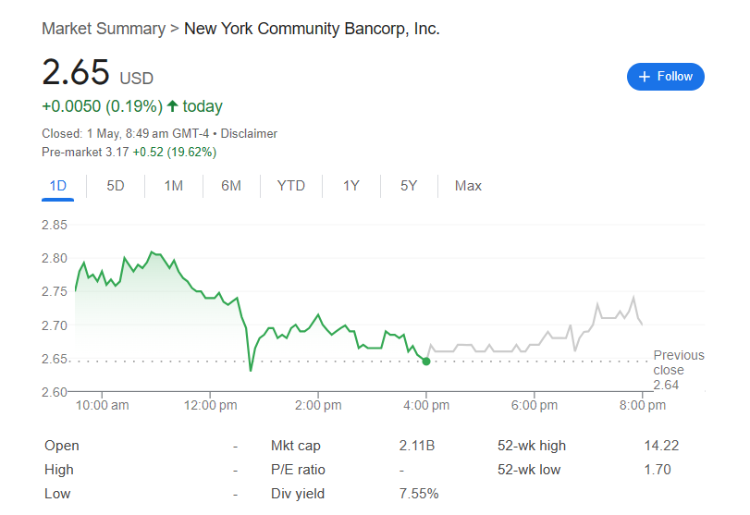The width and height of the screenshot is (750, 515).
Task: Click the 52-wk high value 14.22
Action: 659,446
